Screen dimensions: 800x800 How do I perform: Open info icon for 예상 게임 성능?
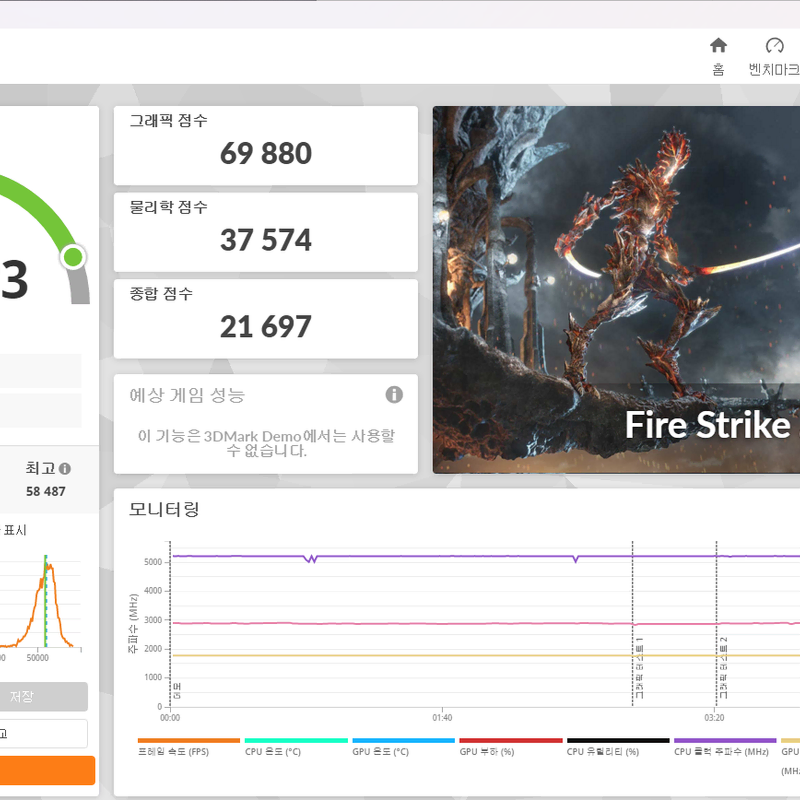point(394,394)
